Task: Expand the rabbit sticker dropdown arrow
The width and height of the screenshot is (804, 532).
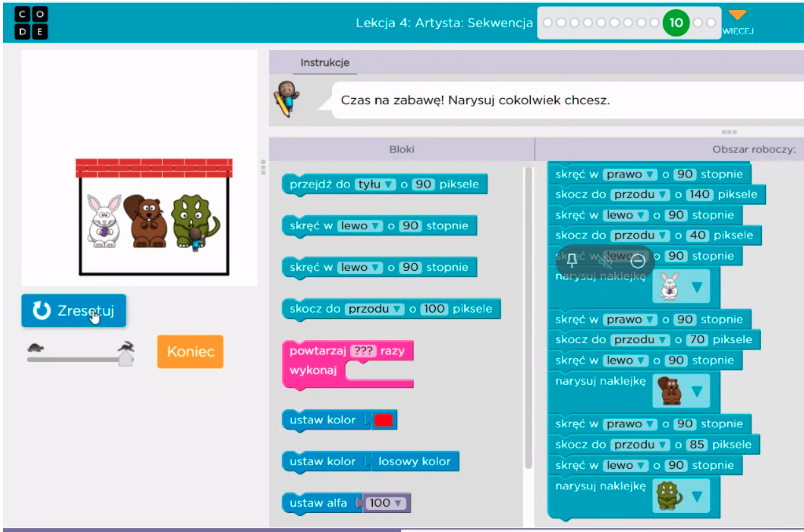Action: [x=697, y=287]
